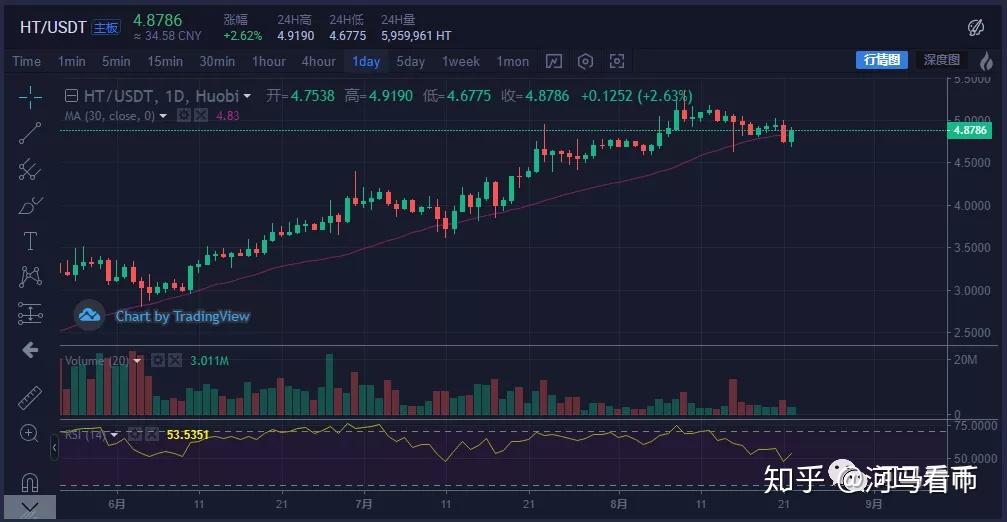1007x522 pixels.
Task: Select the trend line drawing tool
Action: [x=30, y=134]
